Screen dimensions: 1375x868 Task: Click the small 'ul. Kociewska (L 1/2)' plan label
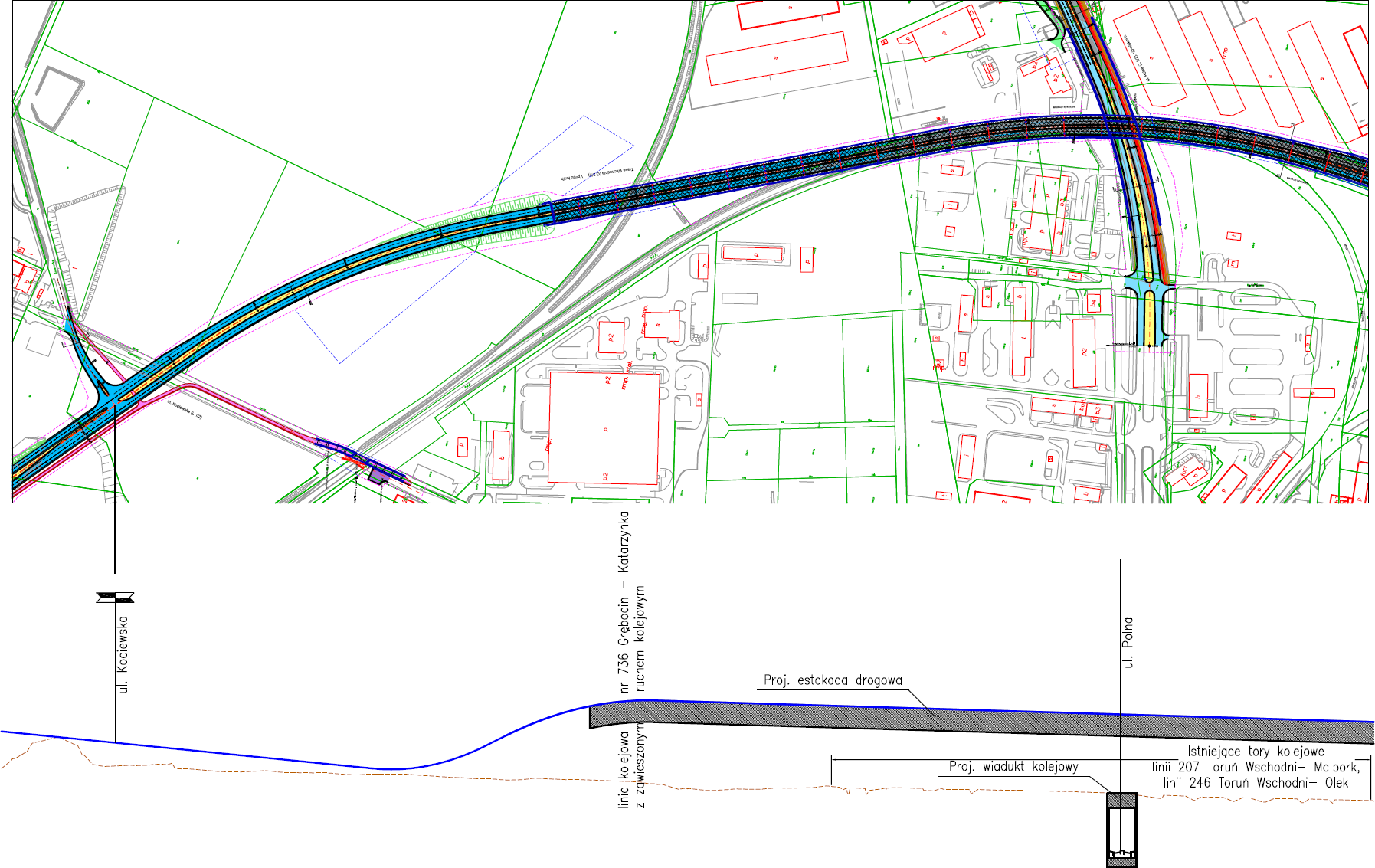point(185,410)
